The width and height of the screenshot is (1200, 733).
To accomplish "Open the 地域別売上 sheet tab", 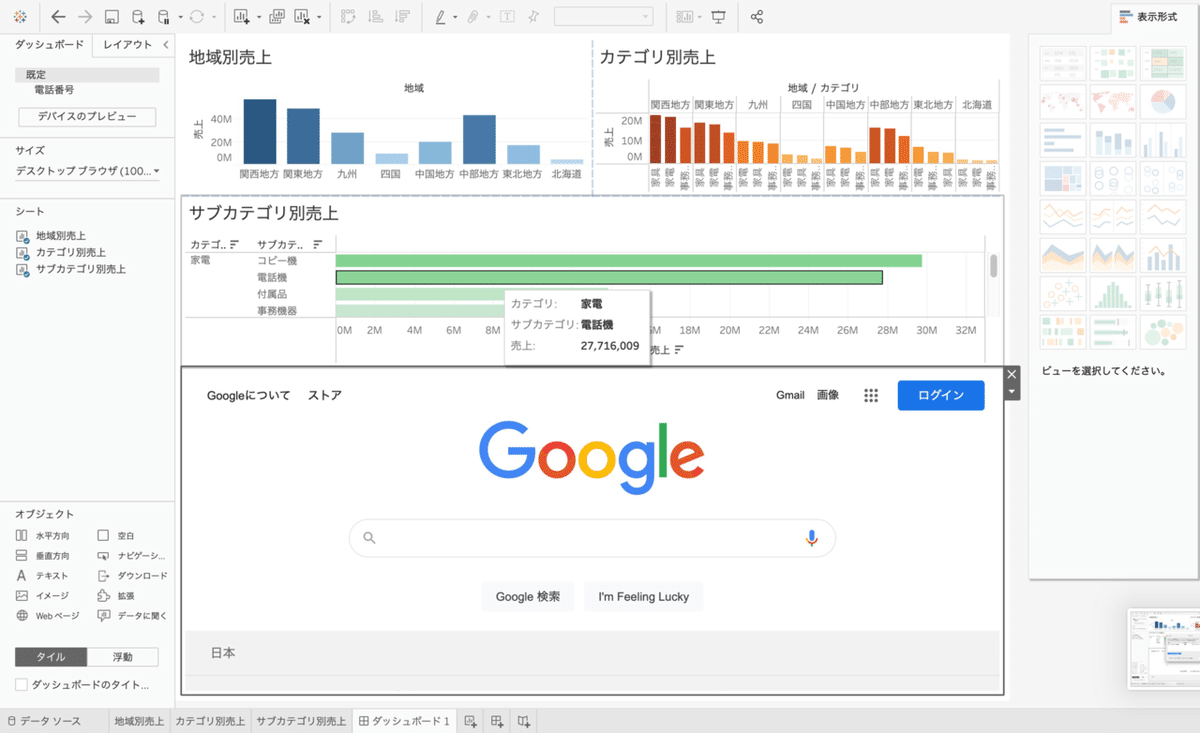I will 139,721.
